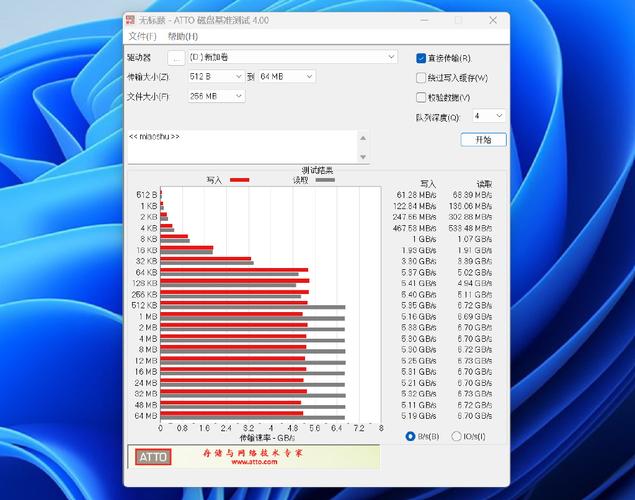This screenshot has width=635, height=500.
Task: Open the 512 B transfer size dropdown
Action: coord(216,77)
